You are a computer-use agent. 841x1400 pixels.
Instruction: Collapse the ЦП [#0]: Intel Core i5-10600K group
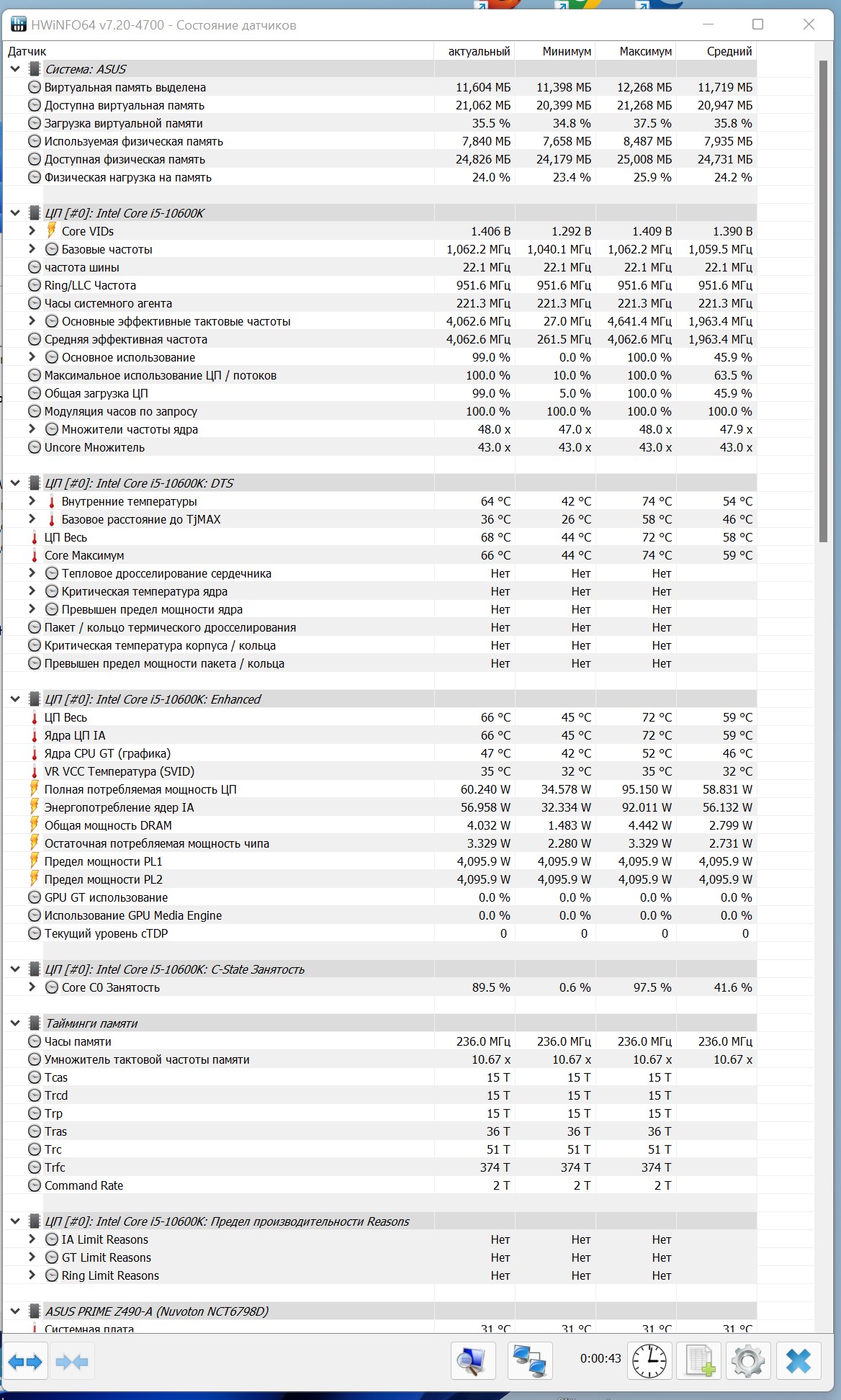click(x=15, y=213)
